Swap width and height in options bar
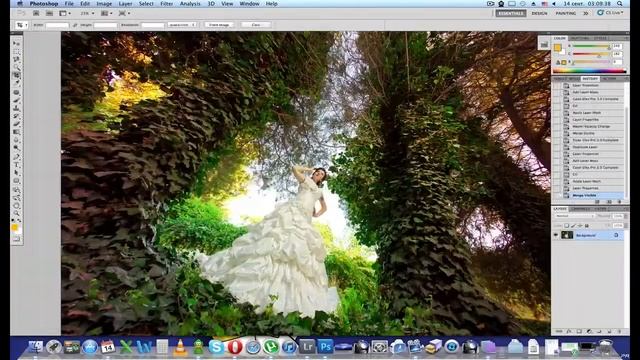Viewport: 640px width, 360px height. click(74, 25)
